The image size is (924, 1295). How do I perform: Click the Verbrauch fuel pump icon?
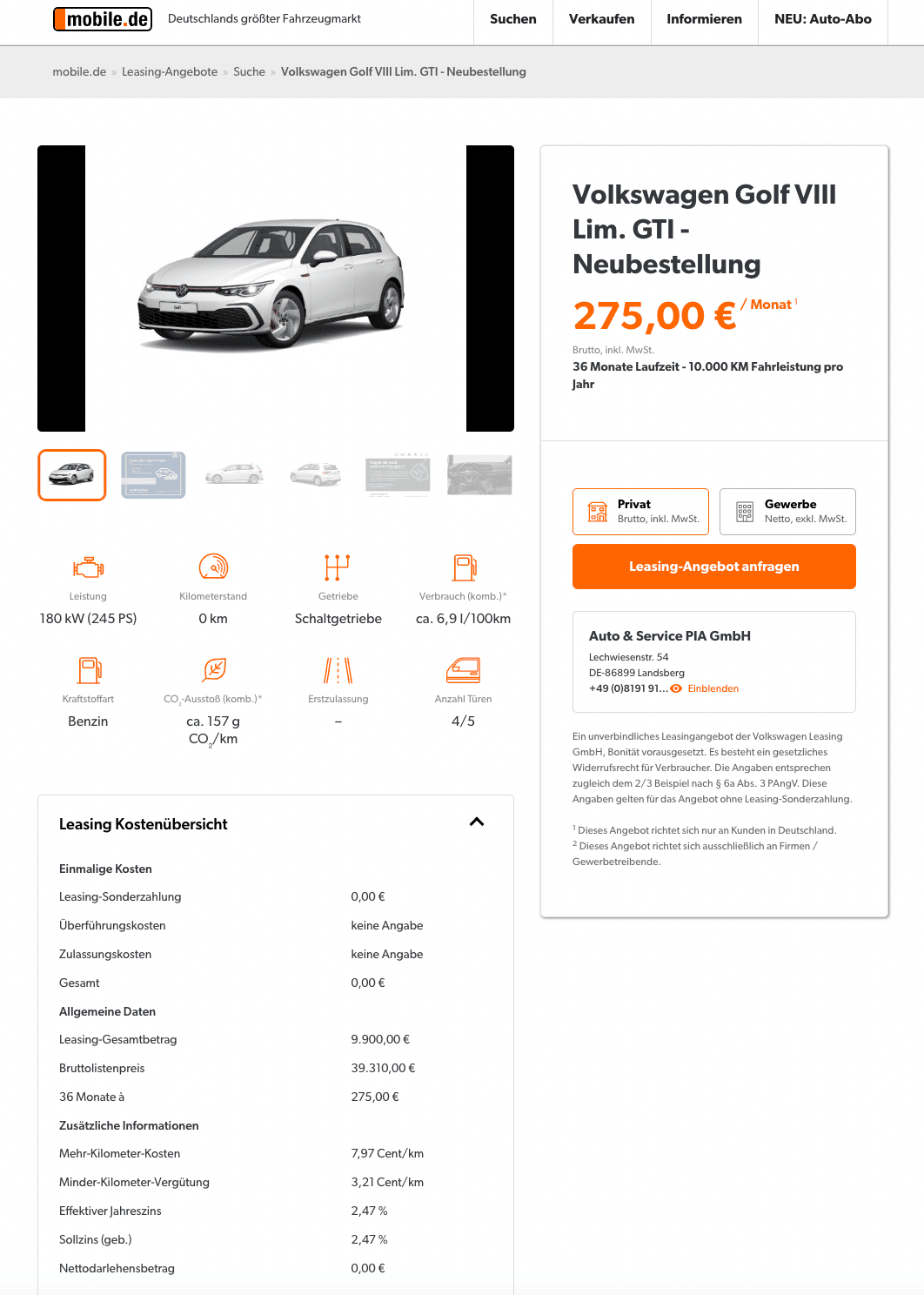click(464, 567)
